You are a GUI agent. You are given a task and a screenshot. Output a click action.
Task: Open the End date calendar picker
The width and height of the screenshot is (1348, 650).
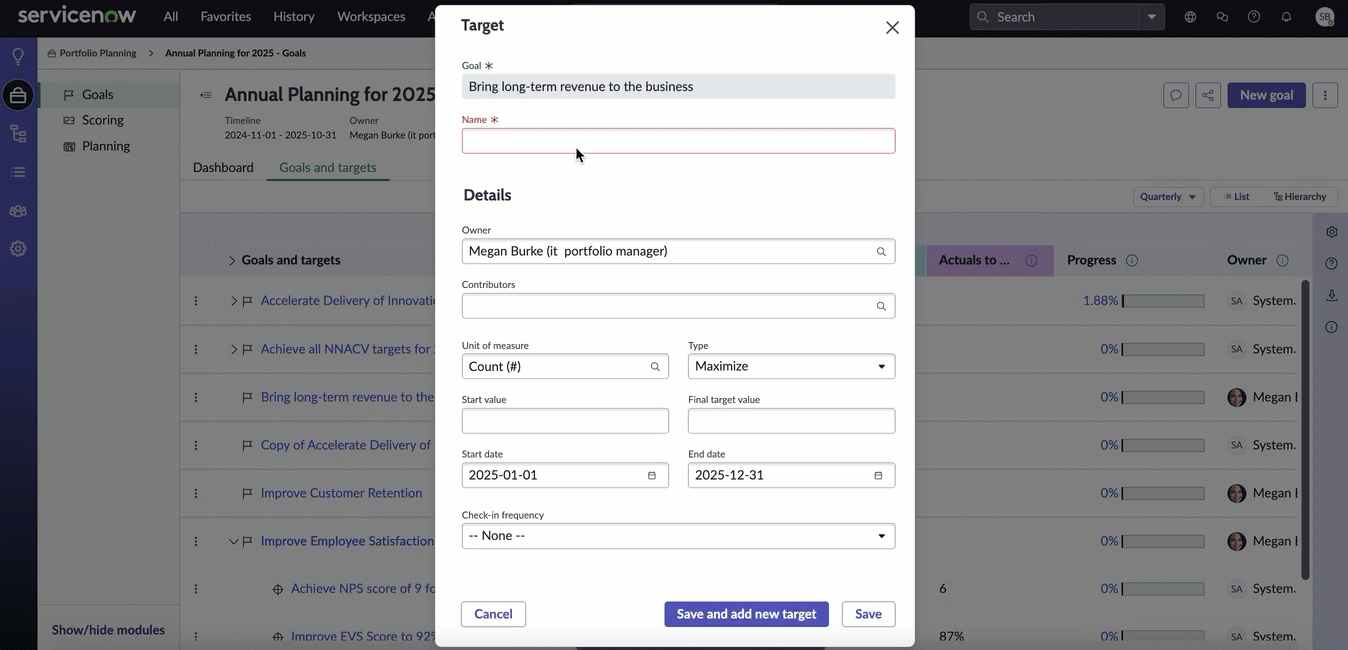tap(878, 475)
